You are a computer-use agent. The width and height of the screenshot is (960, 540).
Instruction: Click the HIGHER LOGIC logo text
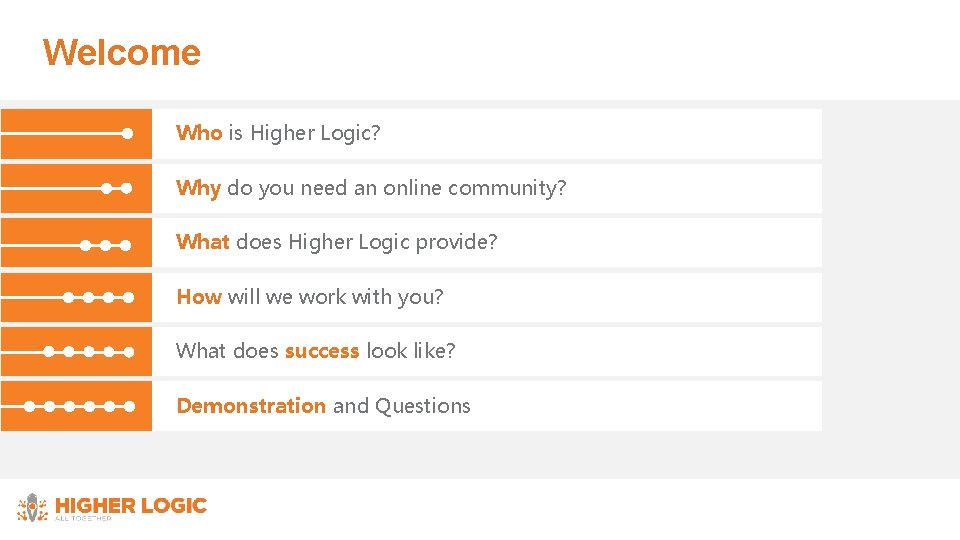(x=130, y=505)
